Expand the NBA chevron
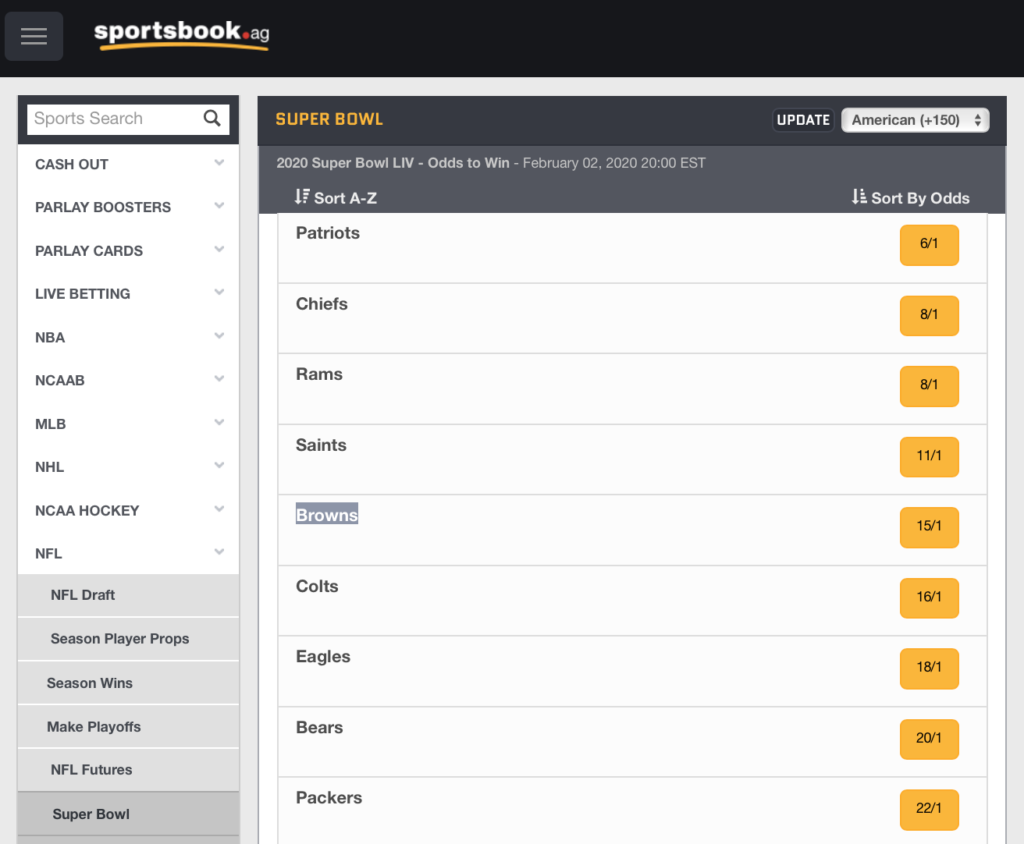 point(219,336)
